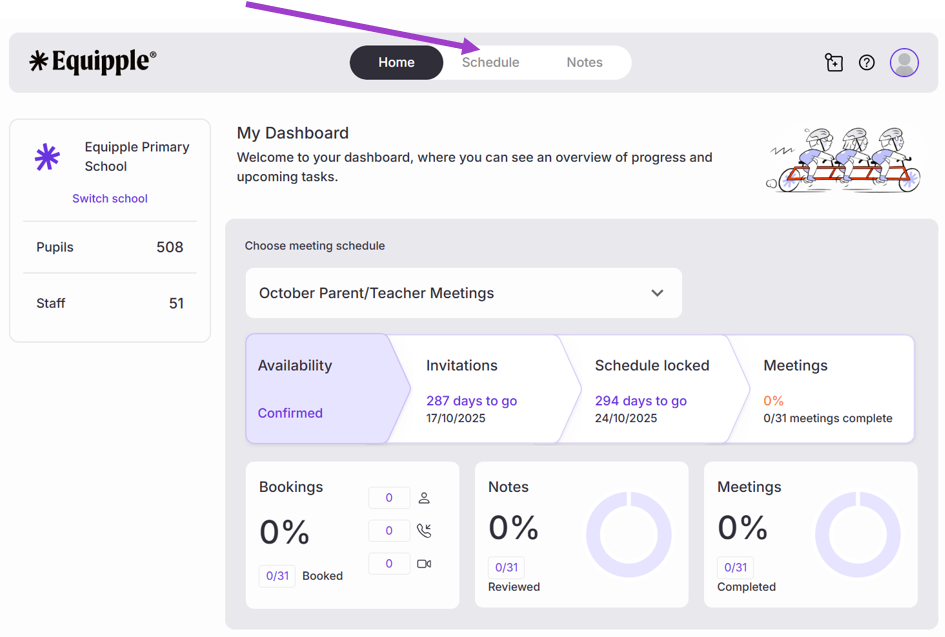Image resolution: width=945 pixels, height=637 pixels.
Task: Select the Availability Confirmed step
Action: click(318, 389)
